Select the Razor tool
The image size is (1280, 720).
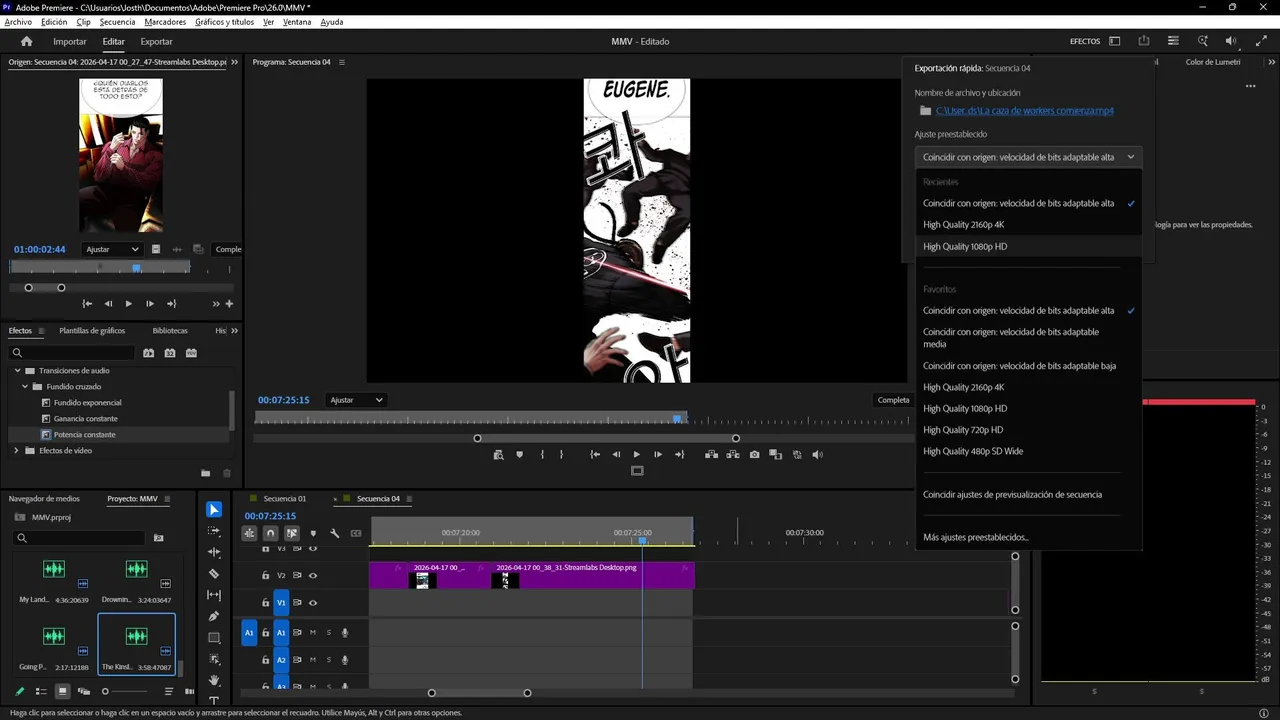(214, 574)
